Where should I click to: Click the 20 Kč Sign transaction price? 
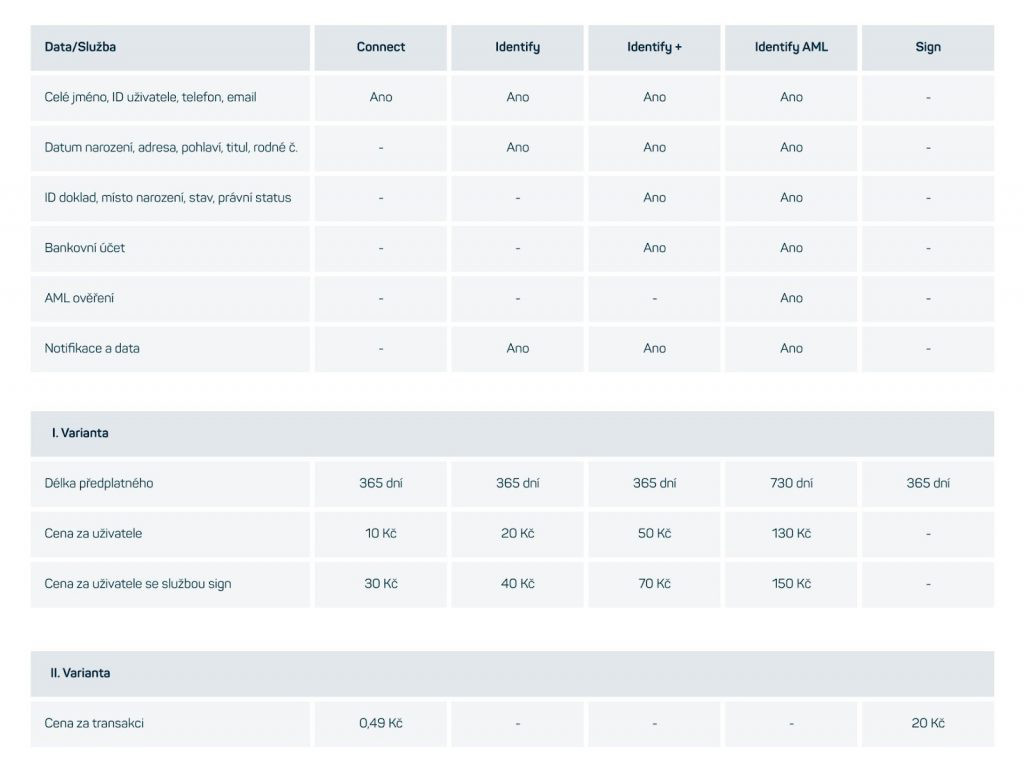click(x=928, y=724)
